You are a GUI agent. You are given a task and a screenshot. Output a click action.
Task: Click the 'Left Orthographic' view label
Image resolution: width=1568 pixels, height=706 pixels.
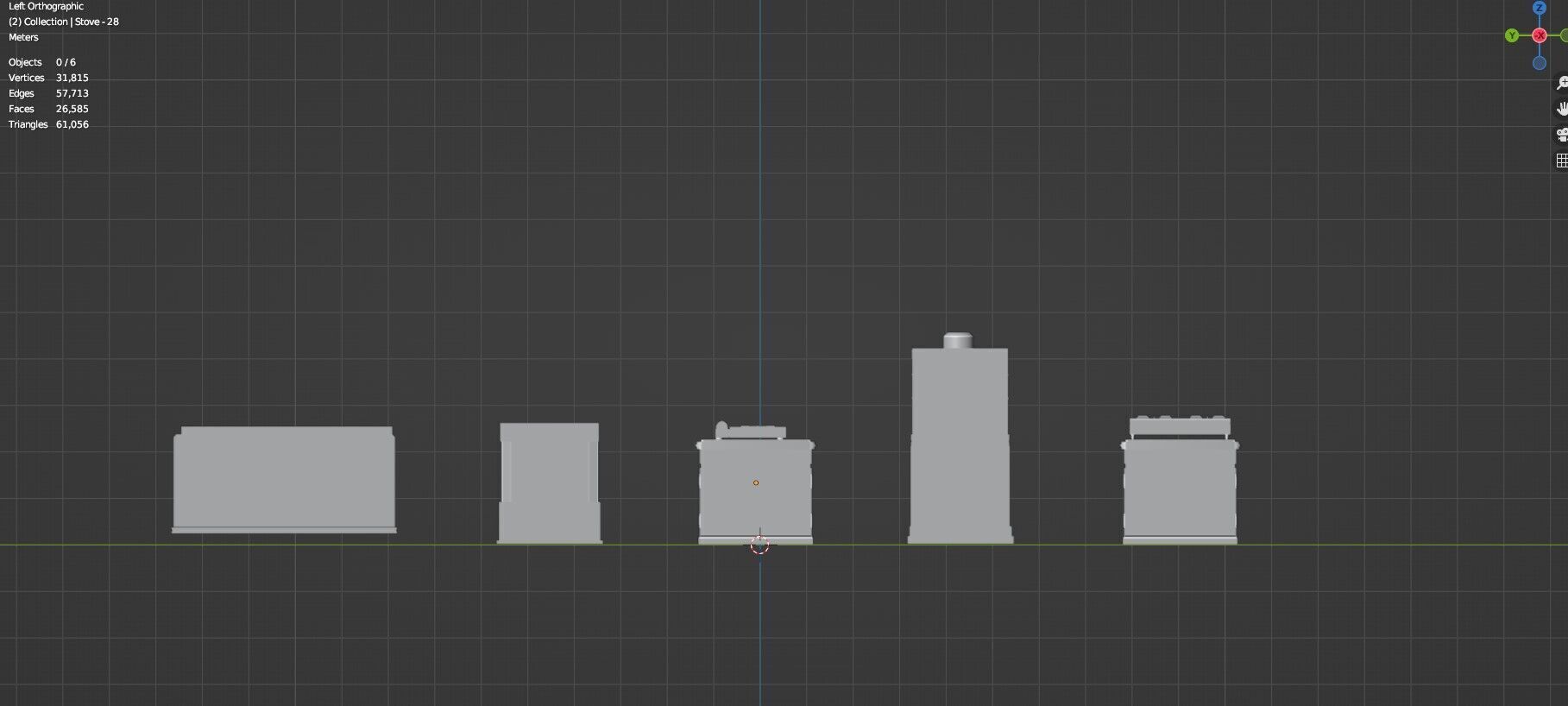click(x=46, y=6)
